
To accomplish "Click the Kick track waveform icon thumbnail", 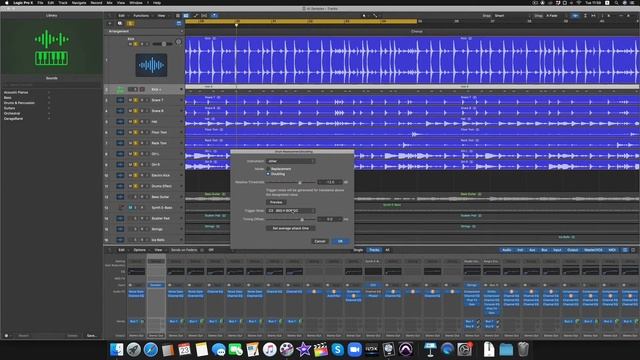I will tap(151, 65).
